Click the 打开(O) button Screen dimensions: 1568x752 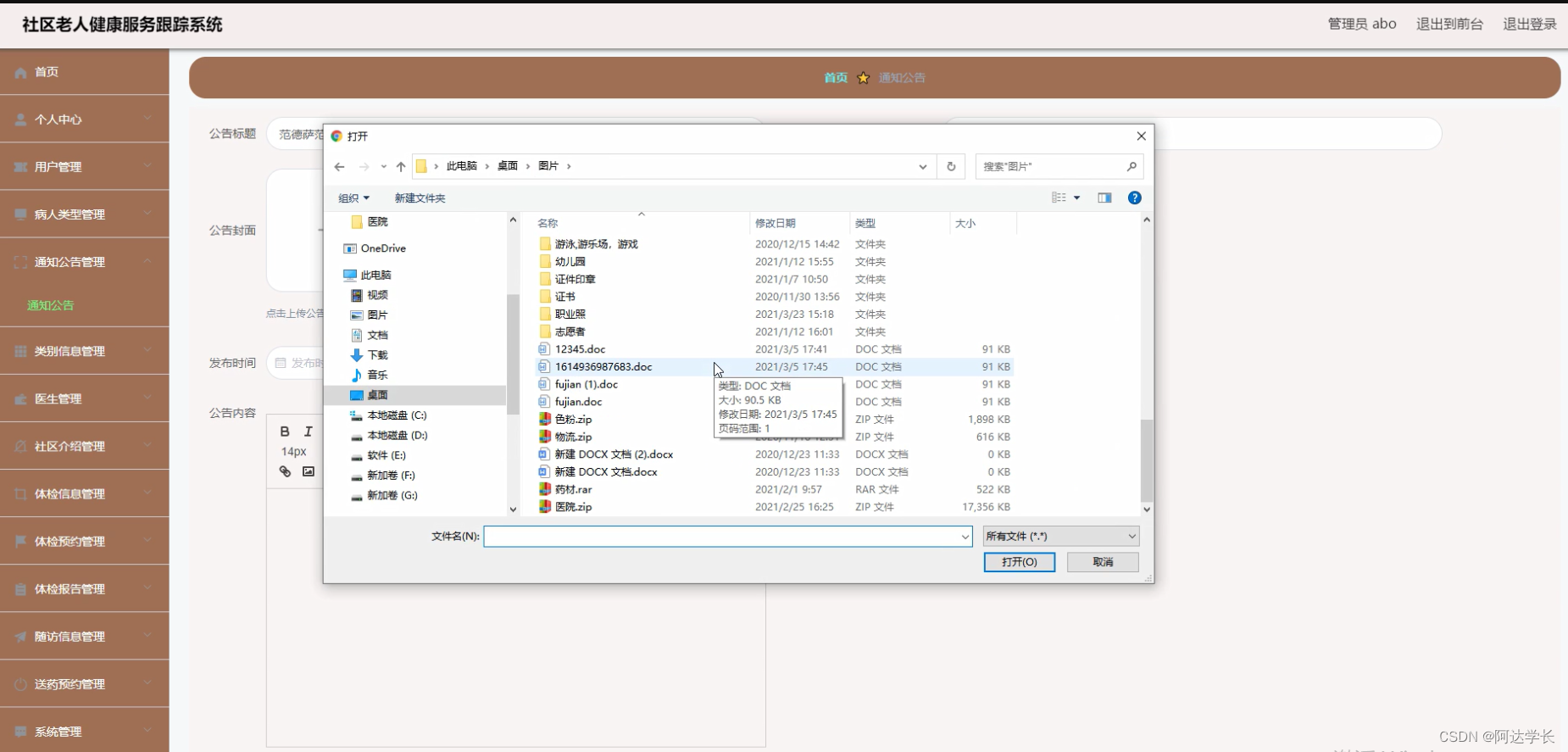[1019, 562]
